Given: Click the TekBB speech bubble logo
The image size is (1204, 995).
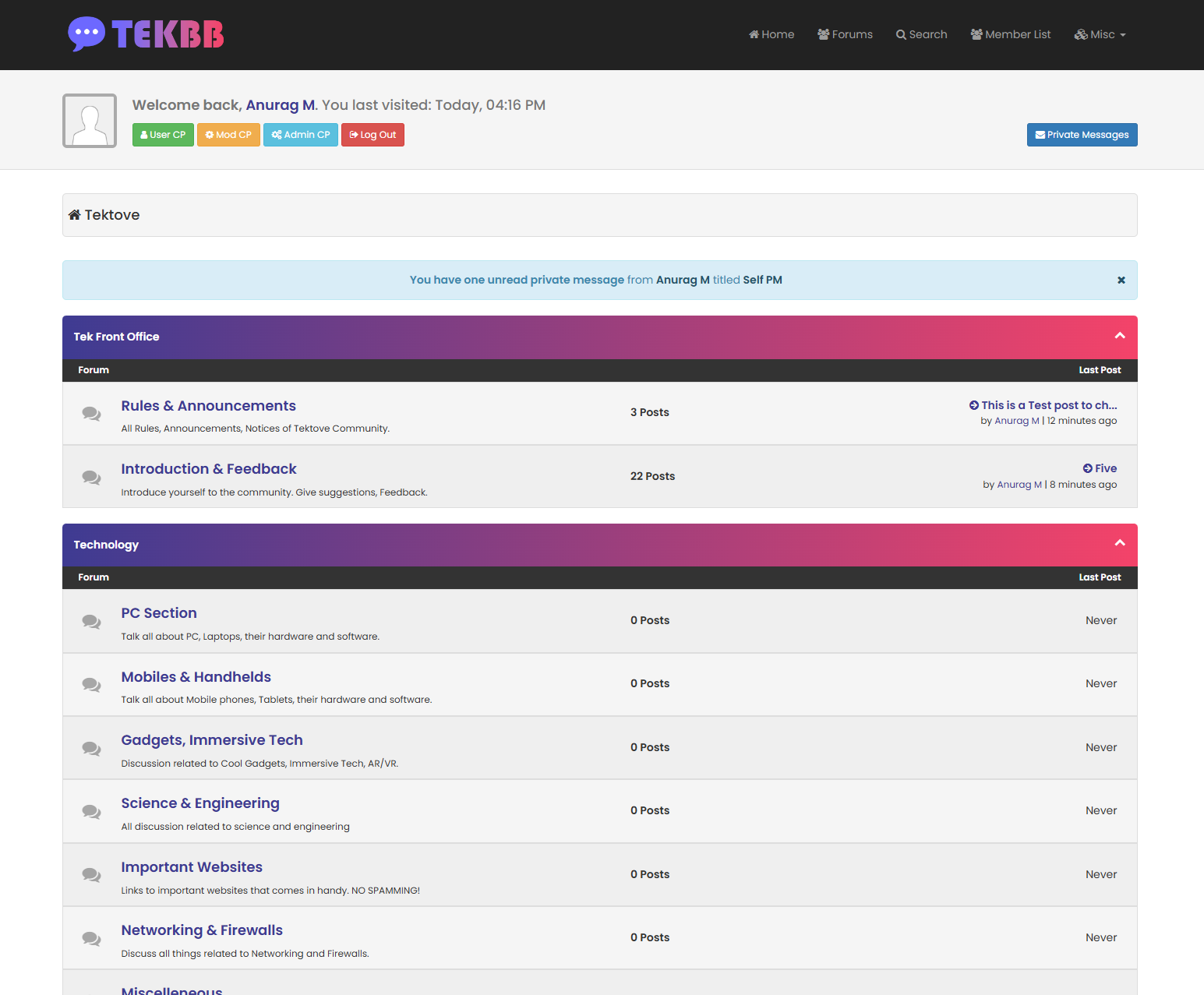Looking at the screenshot, I should (x=87, y=34).
